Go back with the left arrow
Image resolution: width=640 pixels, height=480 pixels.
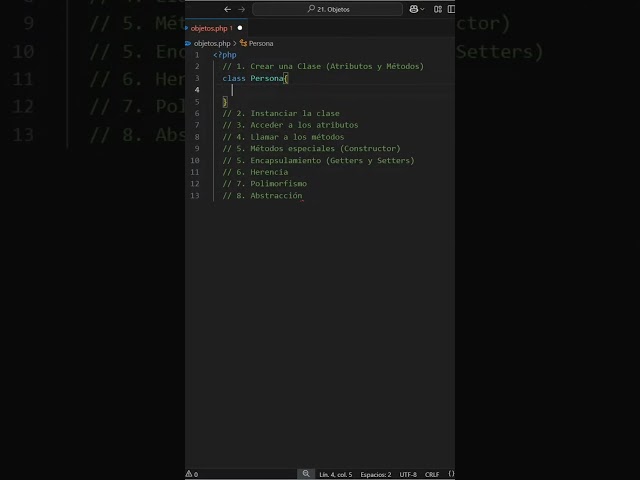click(x=227, y=9)
